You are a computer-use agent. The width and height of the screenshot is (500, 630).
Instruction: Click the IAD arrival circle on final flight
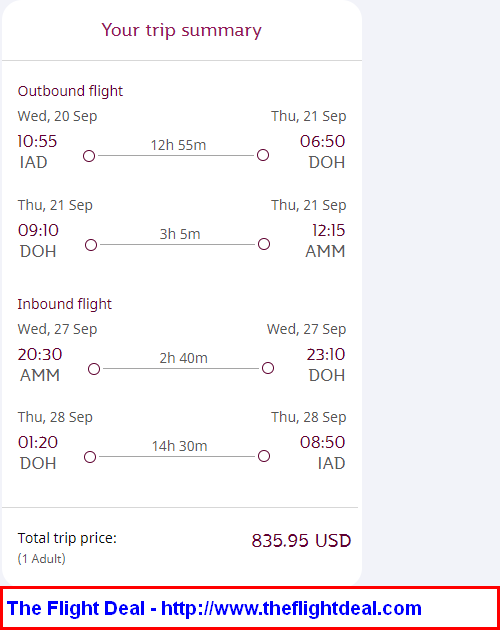264,456
